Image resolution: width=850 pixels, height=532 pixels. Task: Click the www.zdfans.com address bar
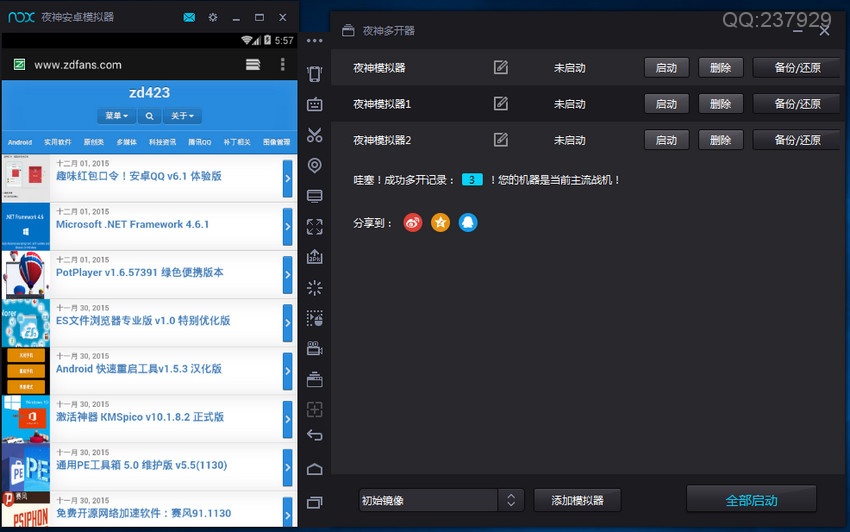click(x=78, y=65)
